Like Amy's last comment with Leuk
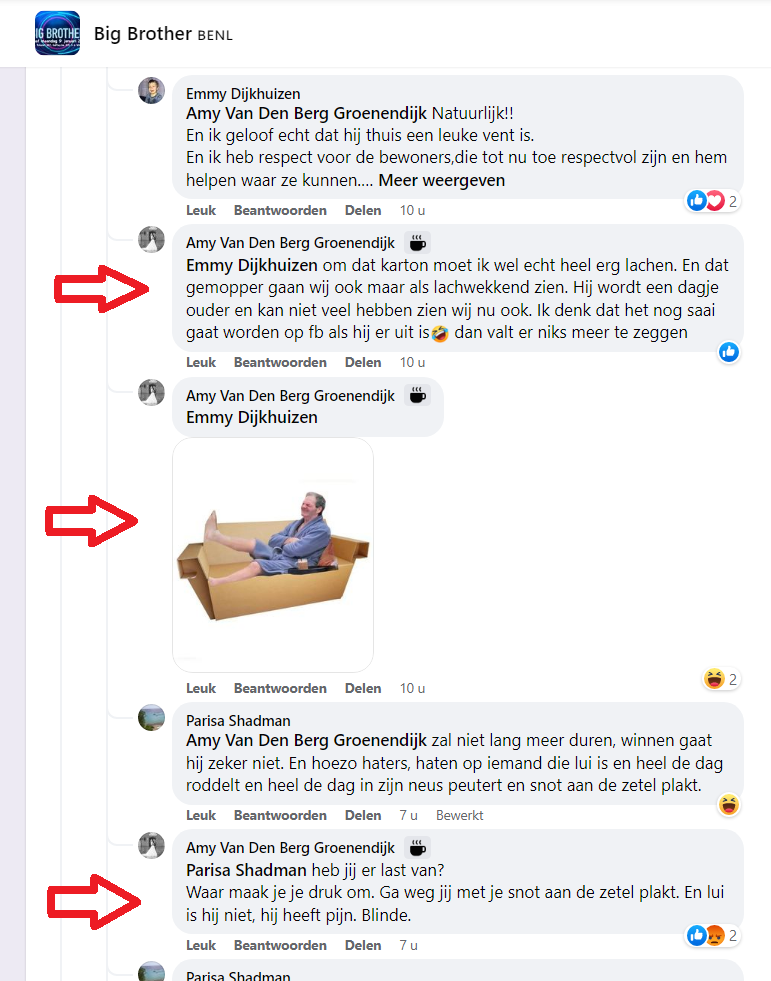This screenshot has width=771, height=981. pyautogui.click(x=201, y=945)
